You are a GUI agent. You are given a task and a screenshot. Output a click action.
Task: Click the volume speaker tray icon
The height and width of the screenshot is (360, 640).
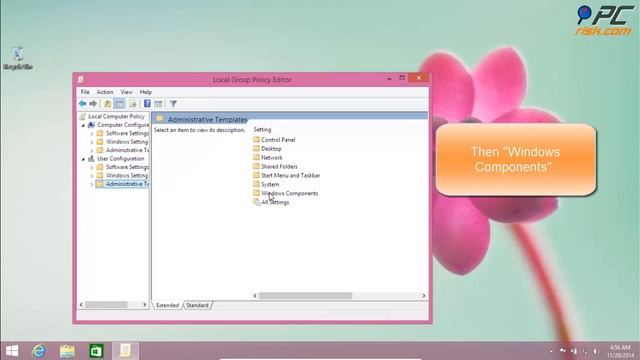tap(595, 351)
